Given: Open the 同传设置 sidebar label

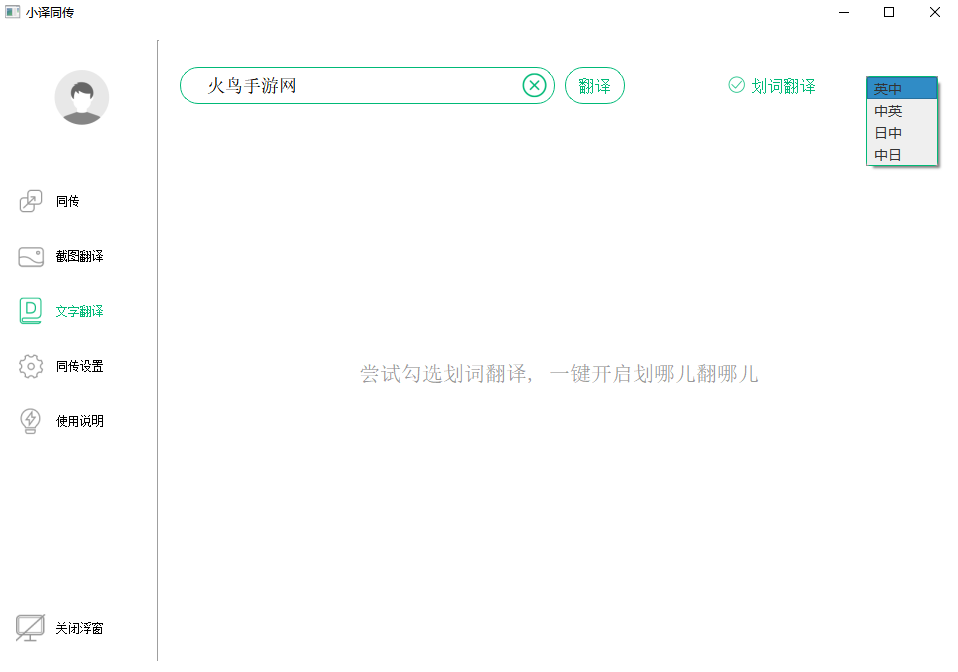Looking at the screenshot, I should (79, 366).
